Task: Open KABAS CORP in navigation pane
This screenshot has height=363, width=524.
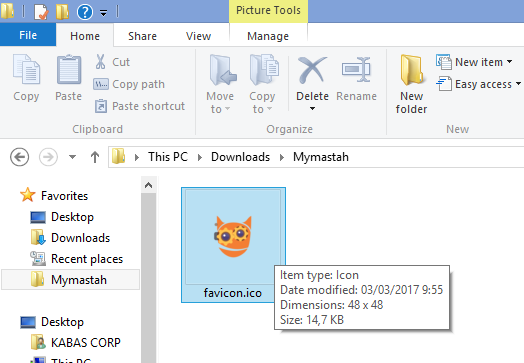Action: coord(86,343)
